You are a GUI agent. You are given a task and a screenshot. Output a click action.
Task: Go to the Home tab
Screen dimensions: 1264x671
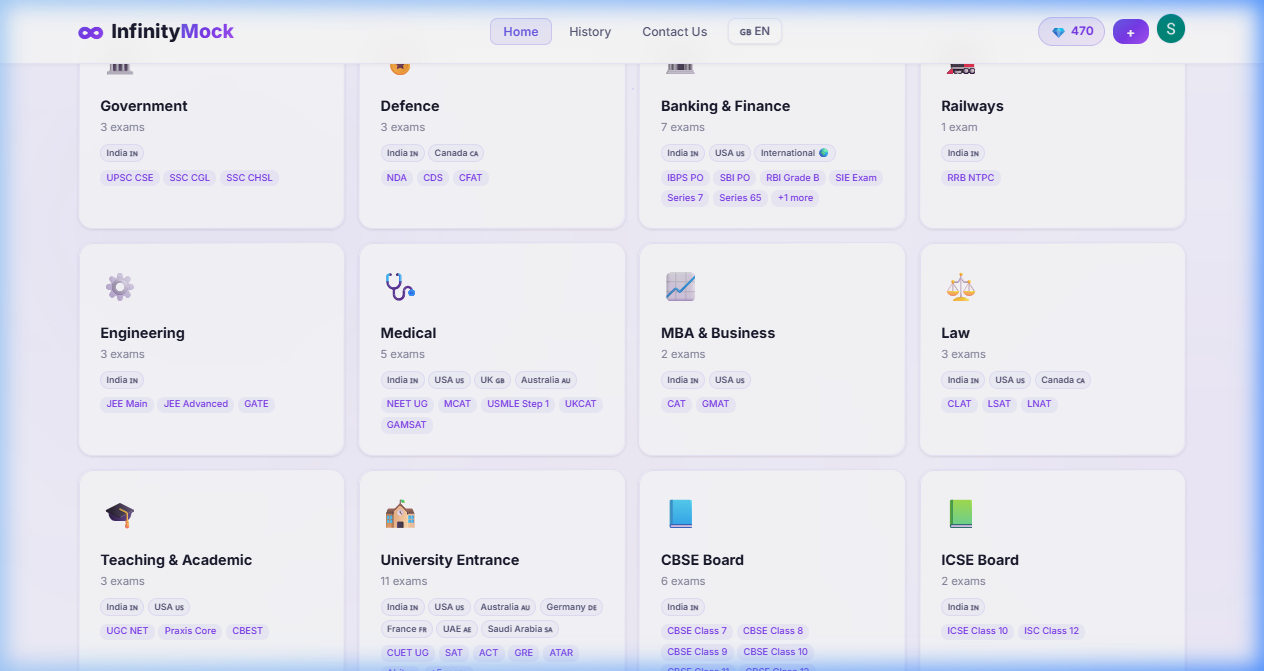coord(521,31)
